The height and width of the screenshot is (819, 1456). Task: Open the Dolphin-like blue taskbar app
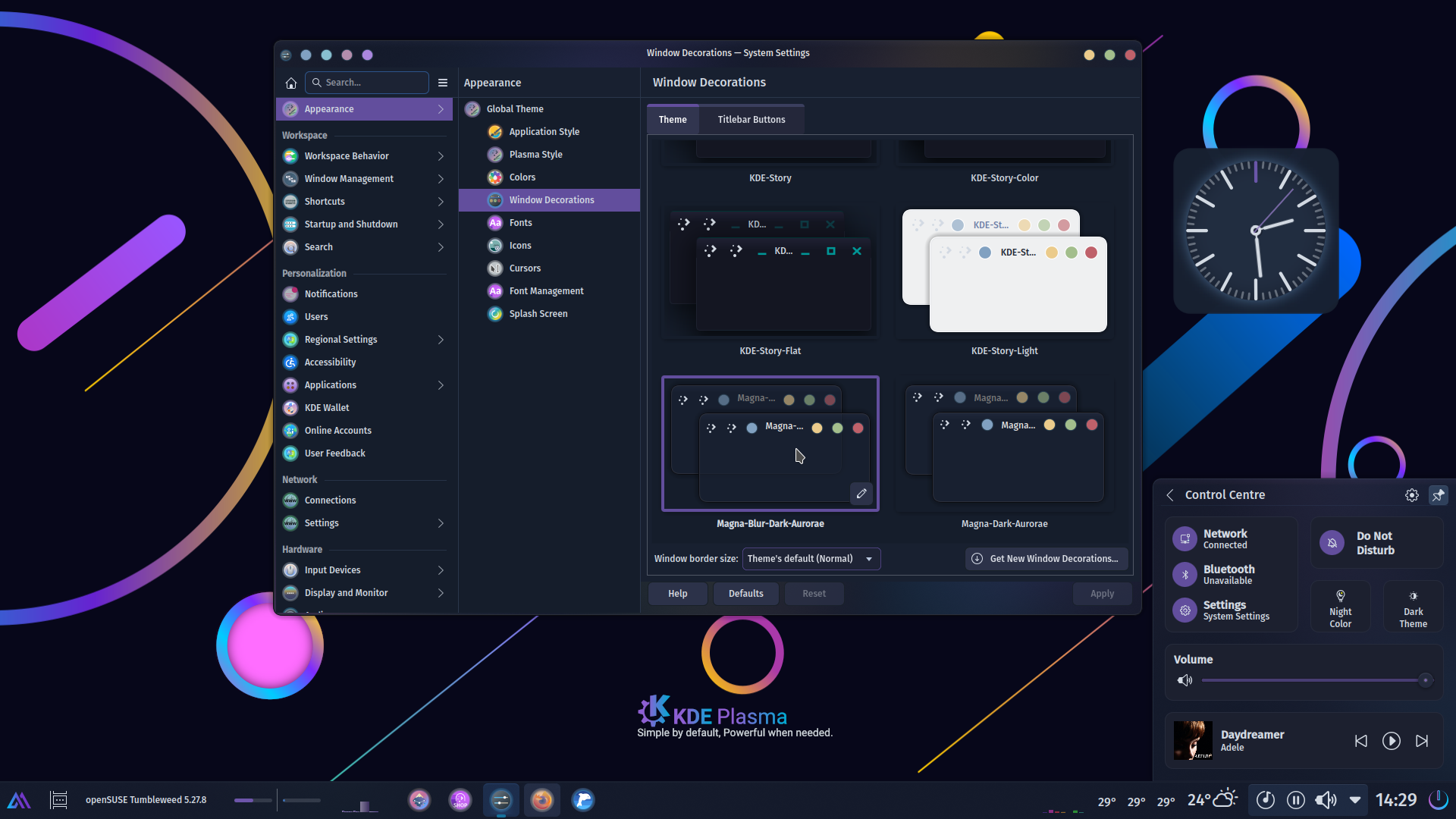tap(582, 800)
